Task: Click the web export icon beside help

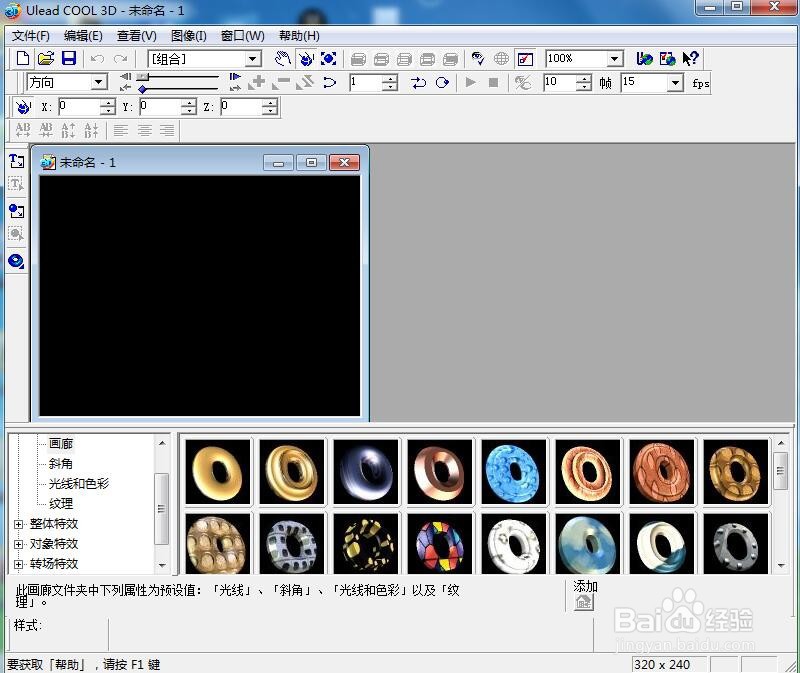Action: (x=667, y=59)
